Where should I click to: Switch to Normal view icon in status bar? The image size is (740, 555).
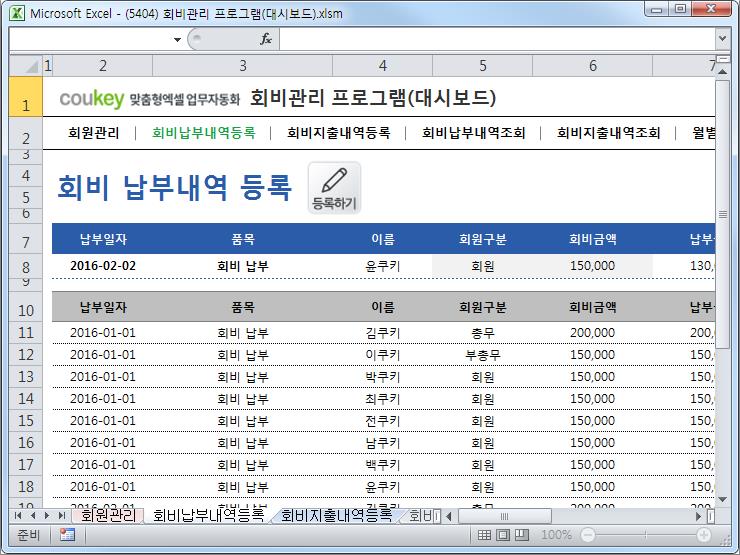(x=484, y=535)
